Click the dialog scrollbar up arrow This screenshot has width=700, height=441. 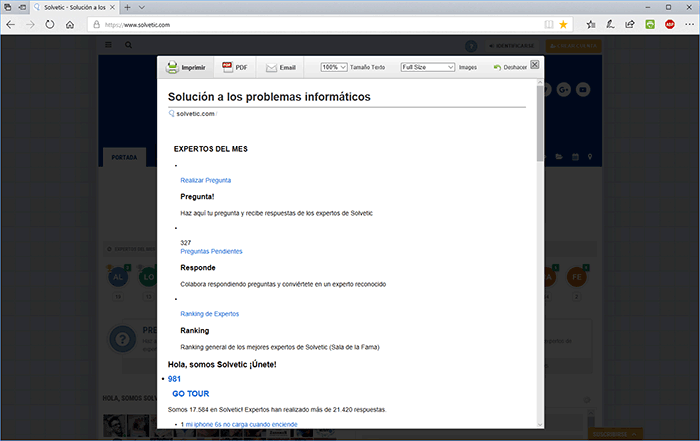pos(540,82)
